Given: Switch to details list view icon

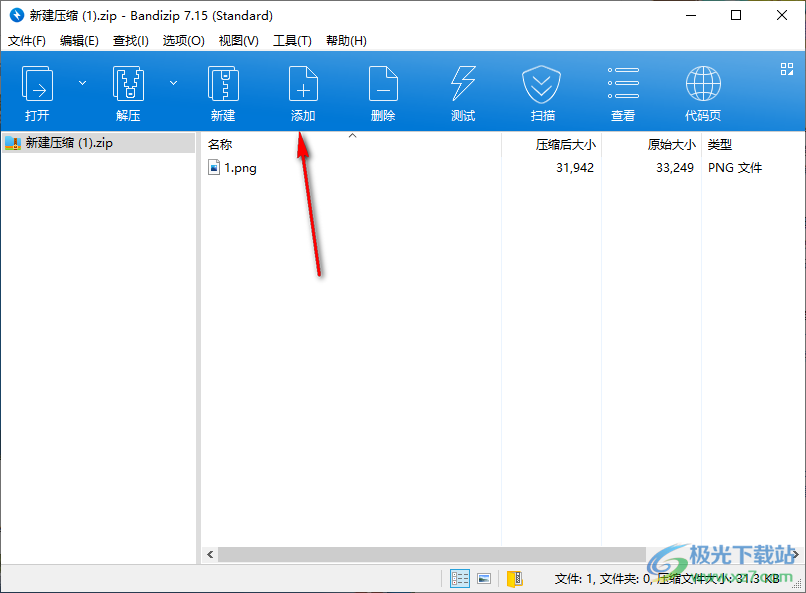Looking at the screenshot, I should tap(460, 579).
